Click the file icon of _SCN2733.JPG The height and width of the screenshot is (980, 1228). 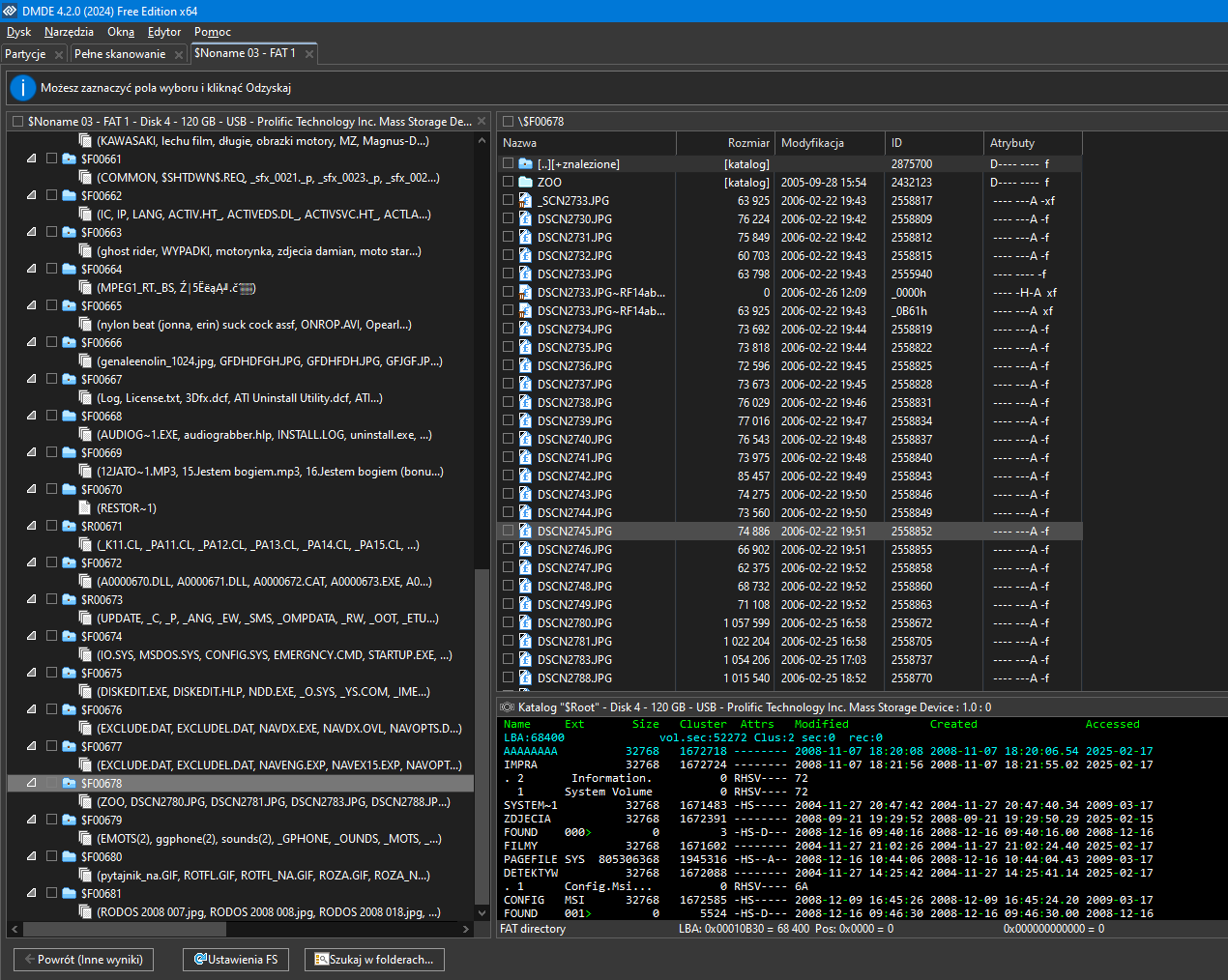[525, 200]
